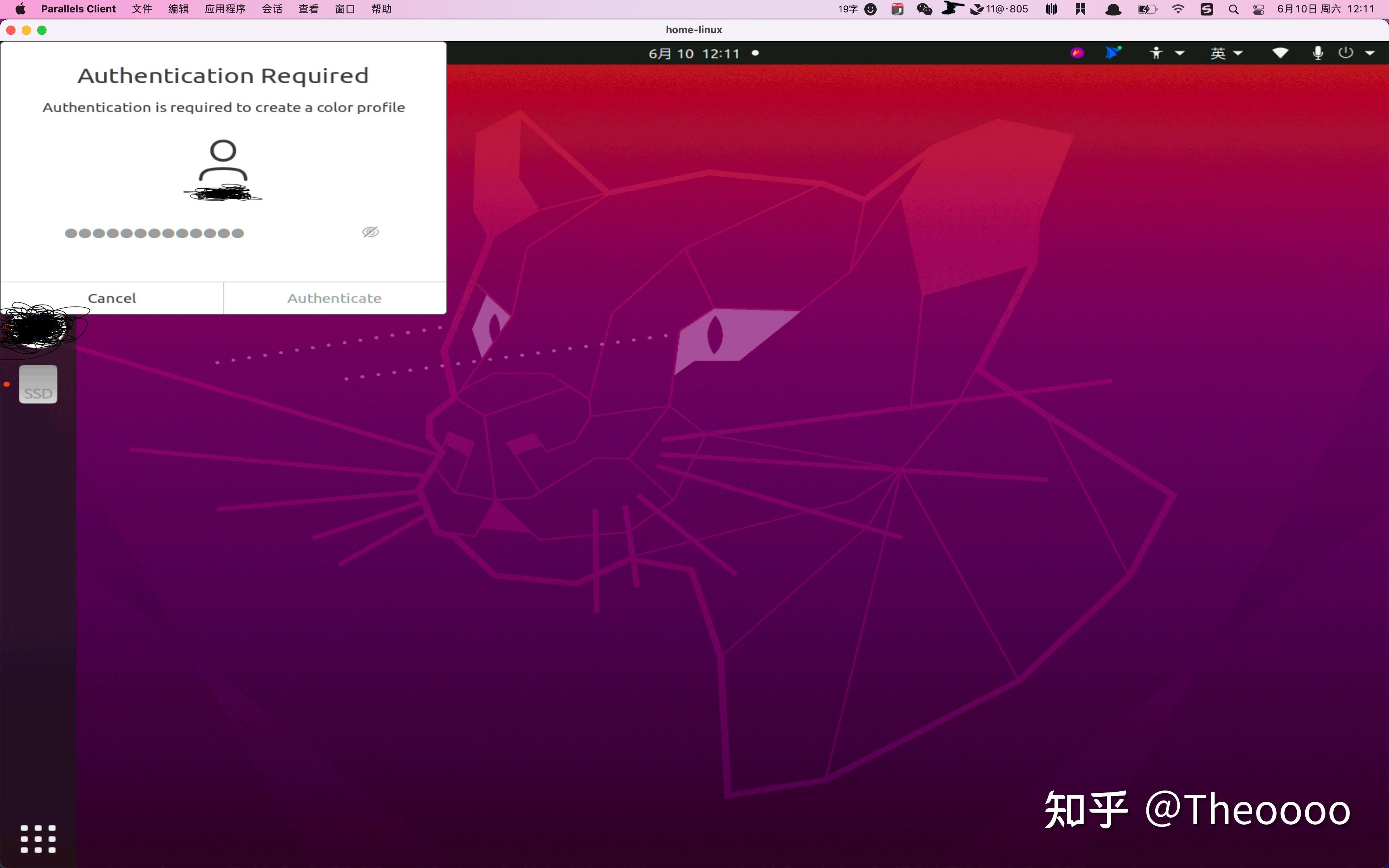Toggle password visibility eye icon

click(370, 232)
